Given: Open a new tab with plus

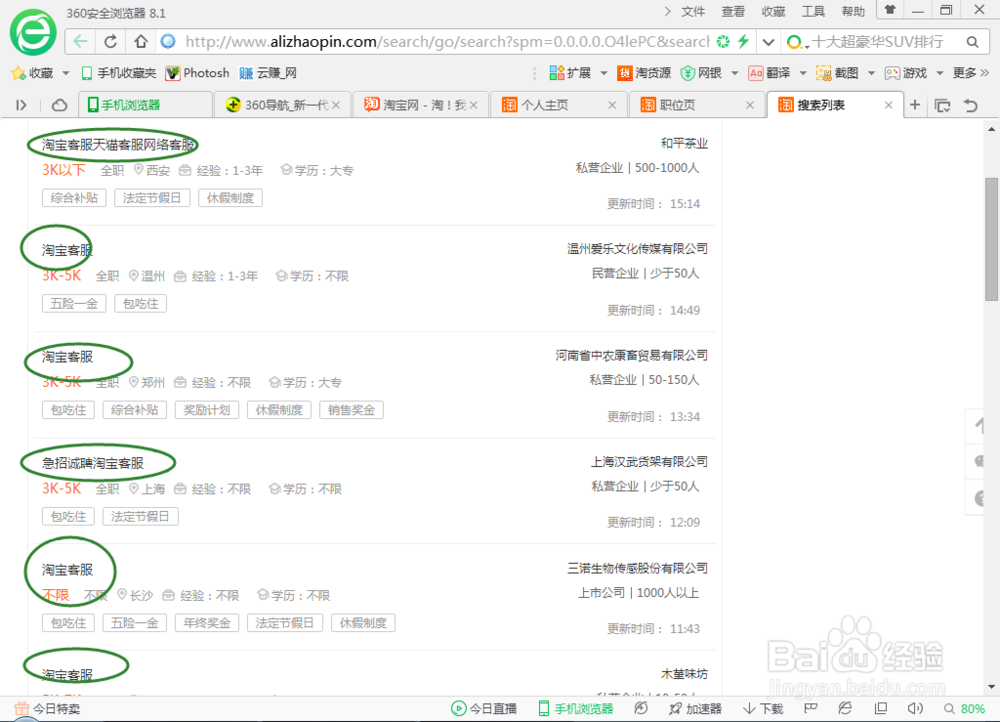Looking at the screenshot, I should tap(915, 105).
